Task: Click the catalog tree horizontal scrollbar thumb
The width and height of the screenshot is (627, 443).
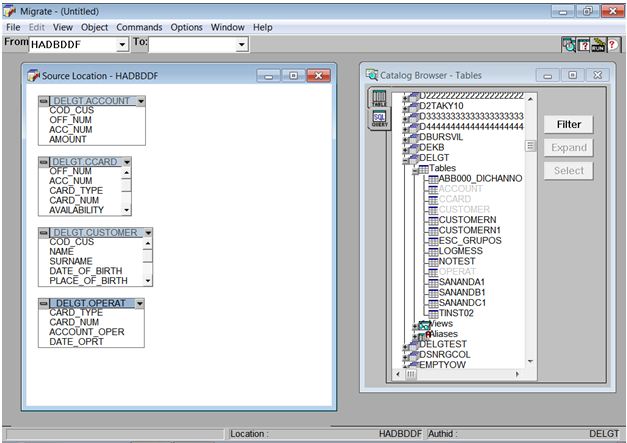Action: (411, 374)
